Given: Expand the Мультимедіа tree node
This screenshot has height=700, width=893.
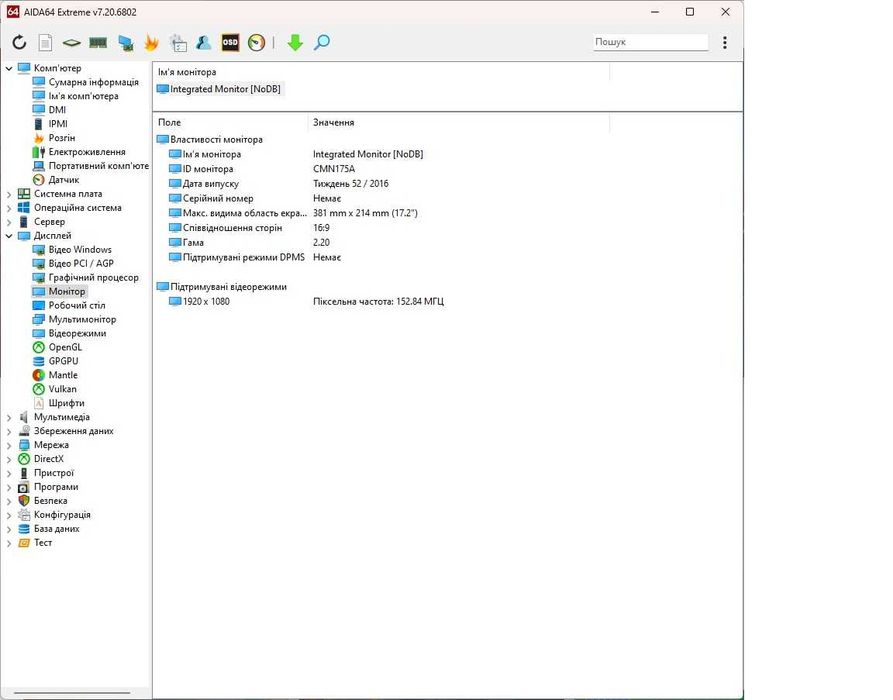Looking at the screenshot, I should [9, 417].
